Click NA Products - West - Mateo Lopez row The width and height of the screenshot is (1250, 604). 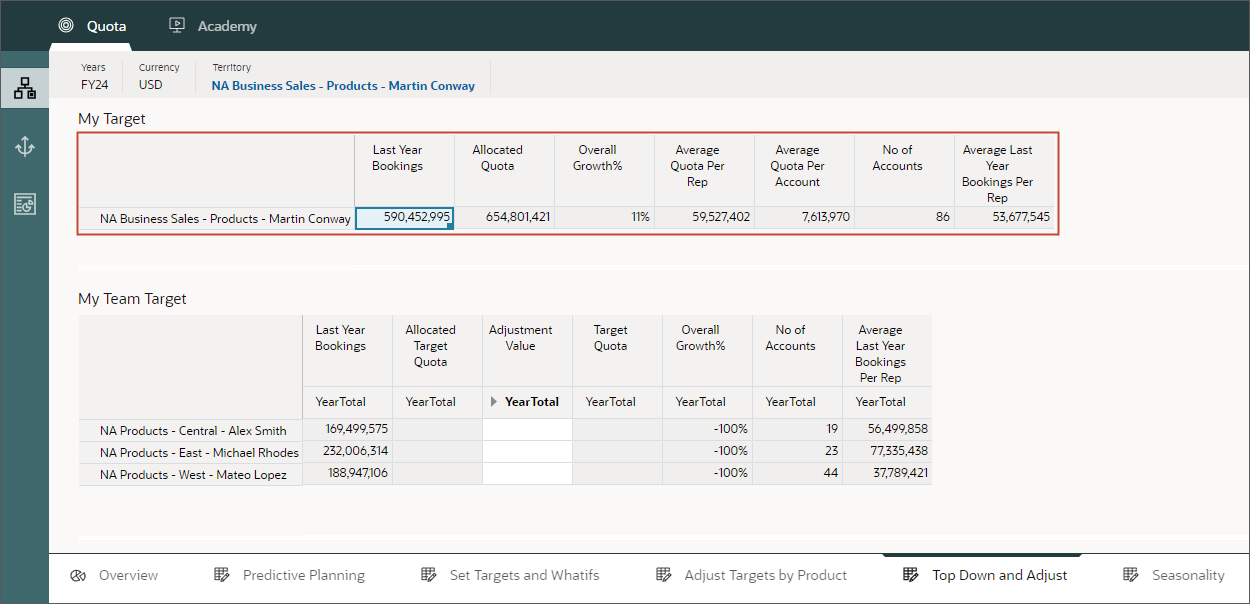point(191,474)
